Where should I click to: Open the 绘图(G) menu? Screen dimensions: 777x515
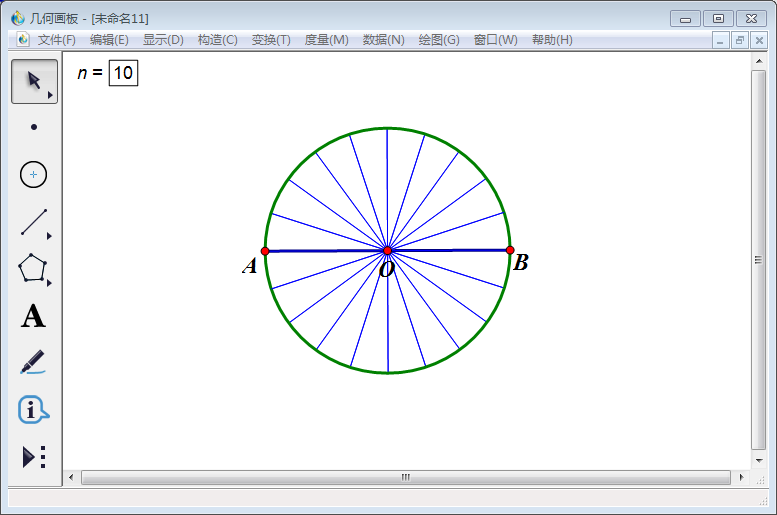pyautogui.click(x=439, y=40)
